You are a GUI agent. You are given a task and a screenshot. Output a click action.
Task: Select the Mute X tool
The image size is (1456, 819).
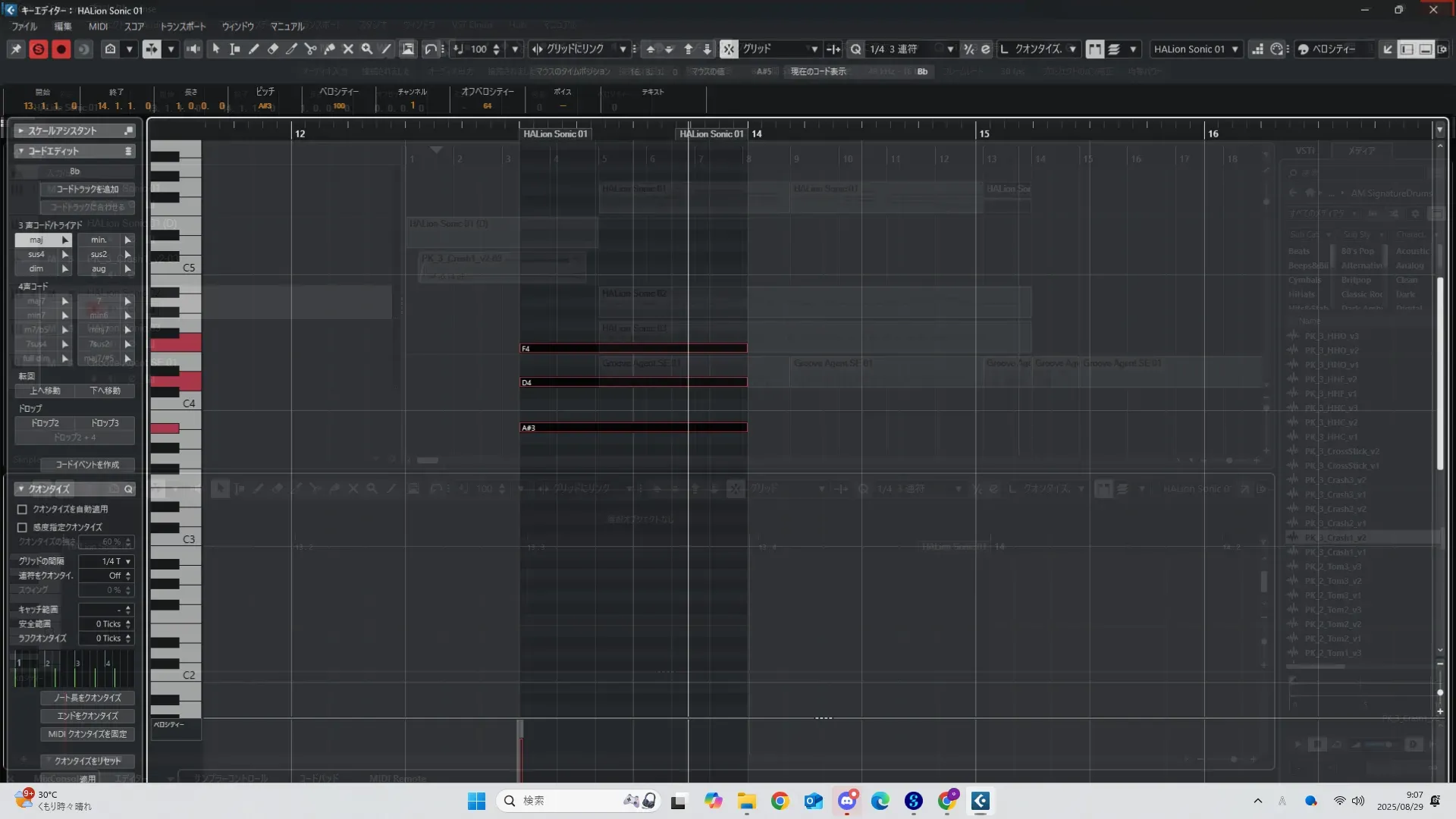click(348, 49)
